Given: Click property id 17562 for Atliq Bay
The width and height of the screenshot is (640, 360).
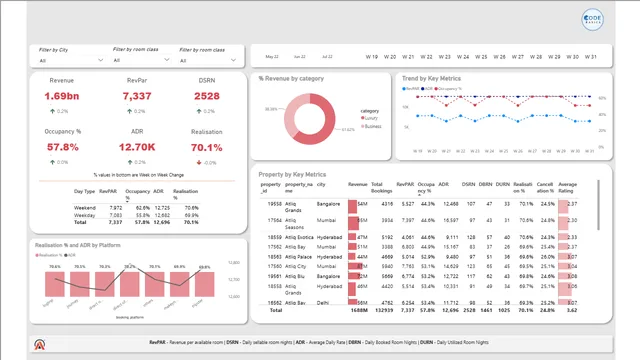Looking at the screenshot, I should pos(275,247).
